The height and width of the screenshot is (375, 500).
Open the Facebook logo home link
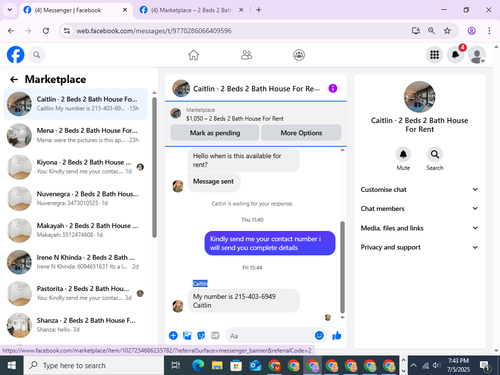click(x=15, y=55)
